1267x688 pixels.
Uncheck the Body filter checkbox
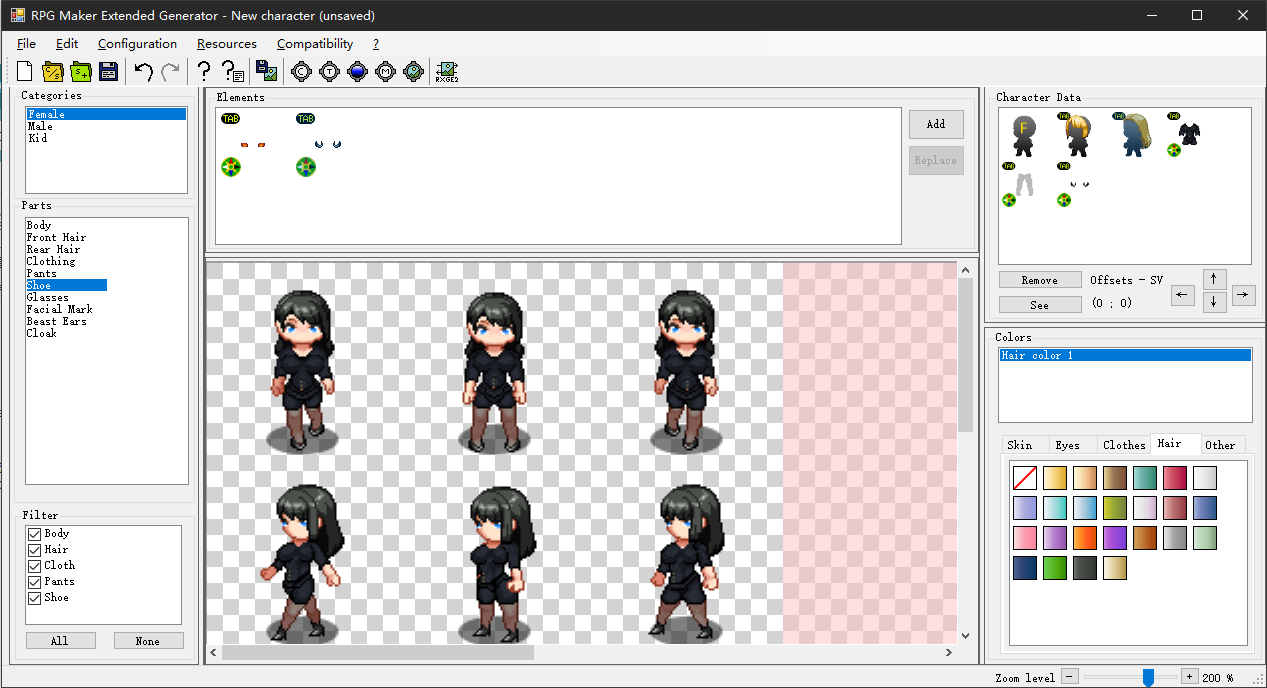tap(35, 534)
